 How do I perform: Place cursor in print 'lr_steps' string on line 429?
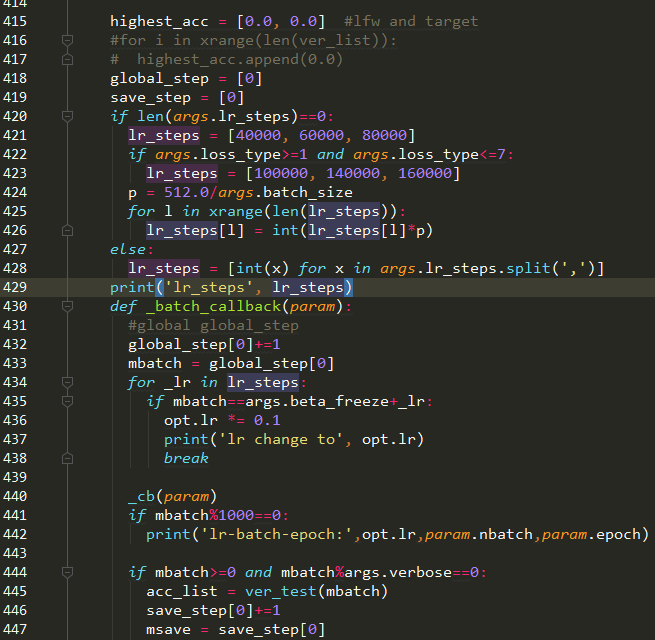click(x=208, y=287)
